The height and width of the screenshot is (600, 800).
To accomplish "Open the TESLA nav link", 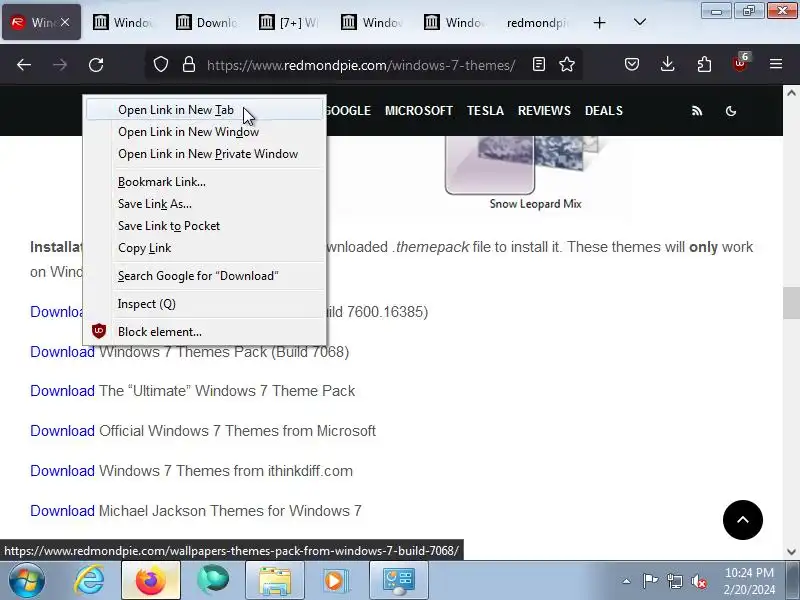I will (x=485, y=111).
